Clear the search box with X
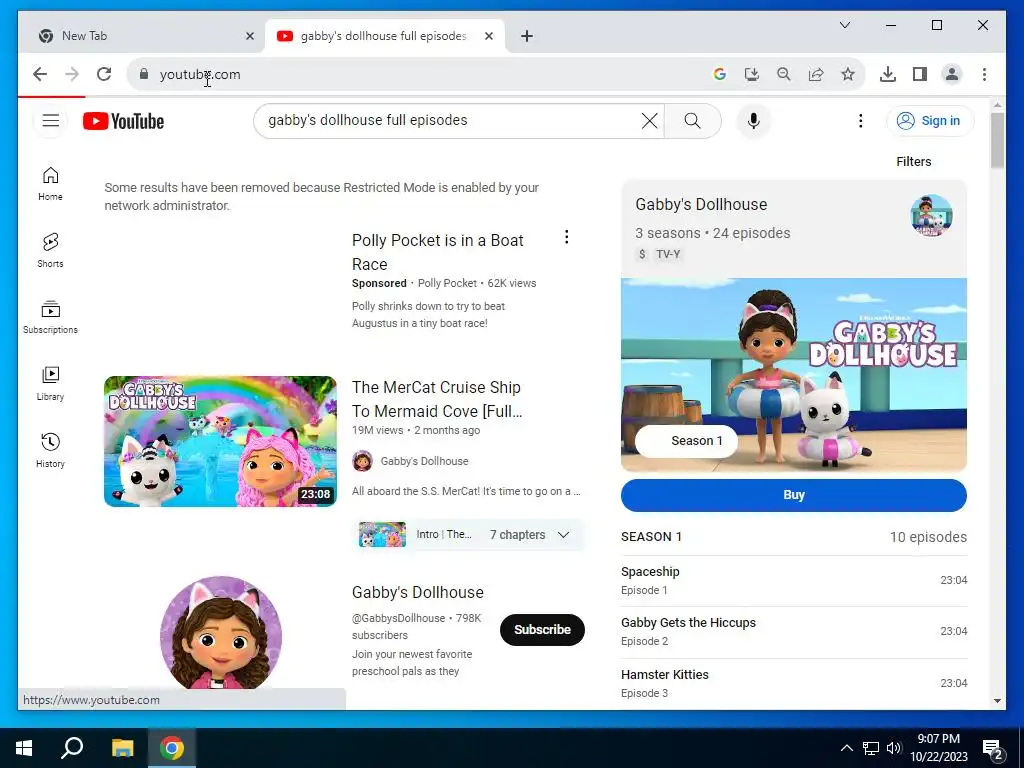The height and width of the screenshot is (768, 1024). pos(649,121)
